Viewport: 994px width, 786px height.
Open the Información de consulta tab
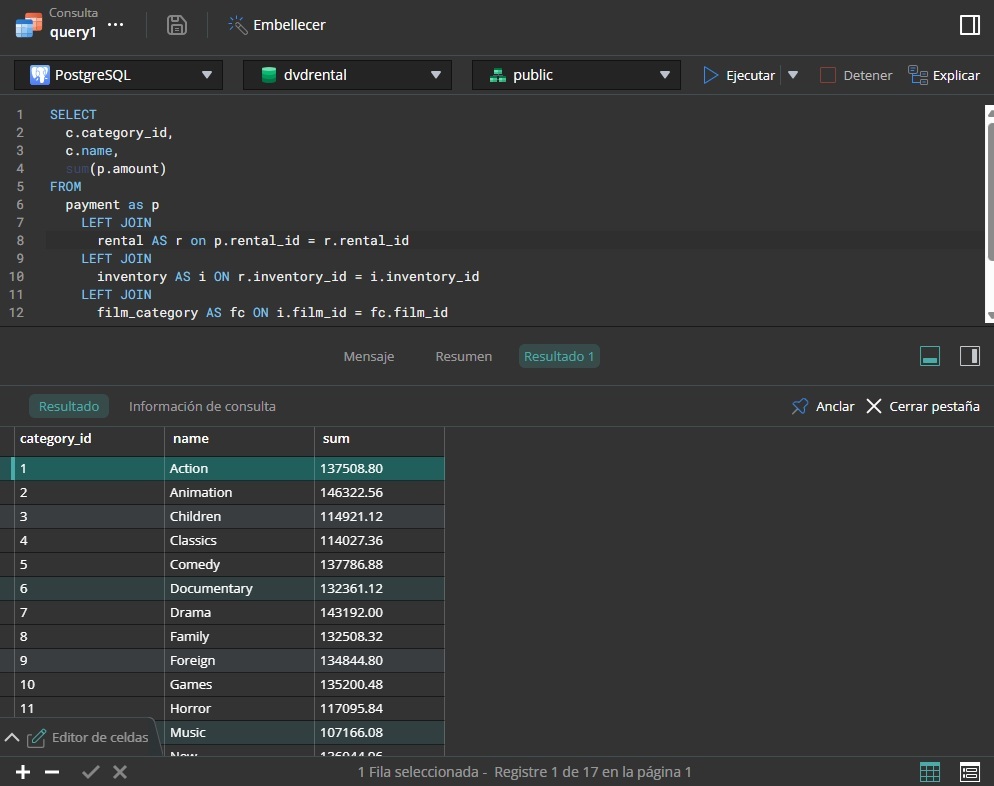coord(202,406)
